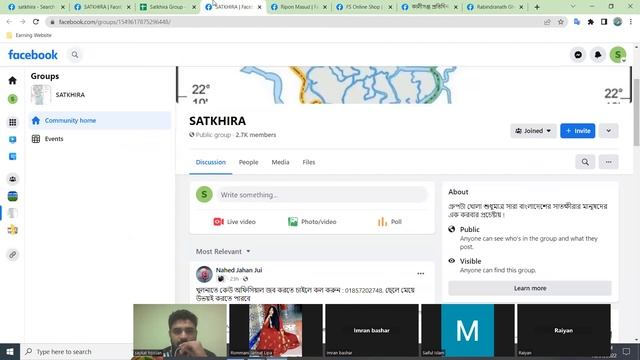Click the Learn more button in About
The image size is (640, 360).
(530, 288)
